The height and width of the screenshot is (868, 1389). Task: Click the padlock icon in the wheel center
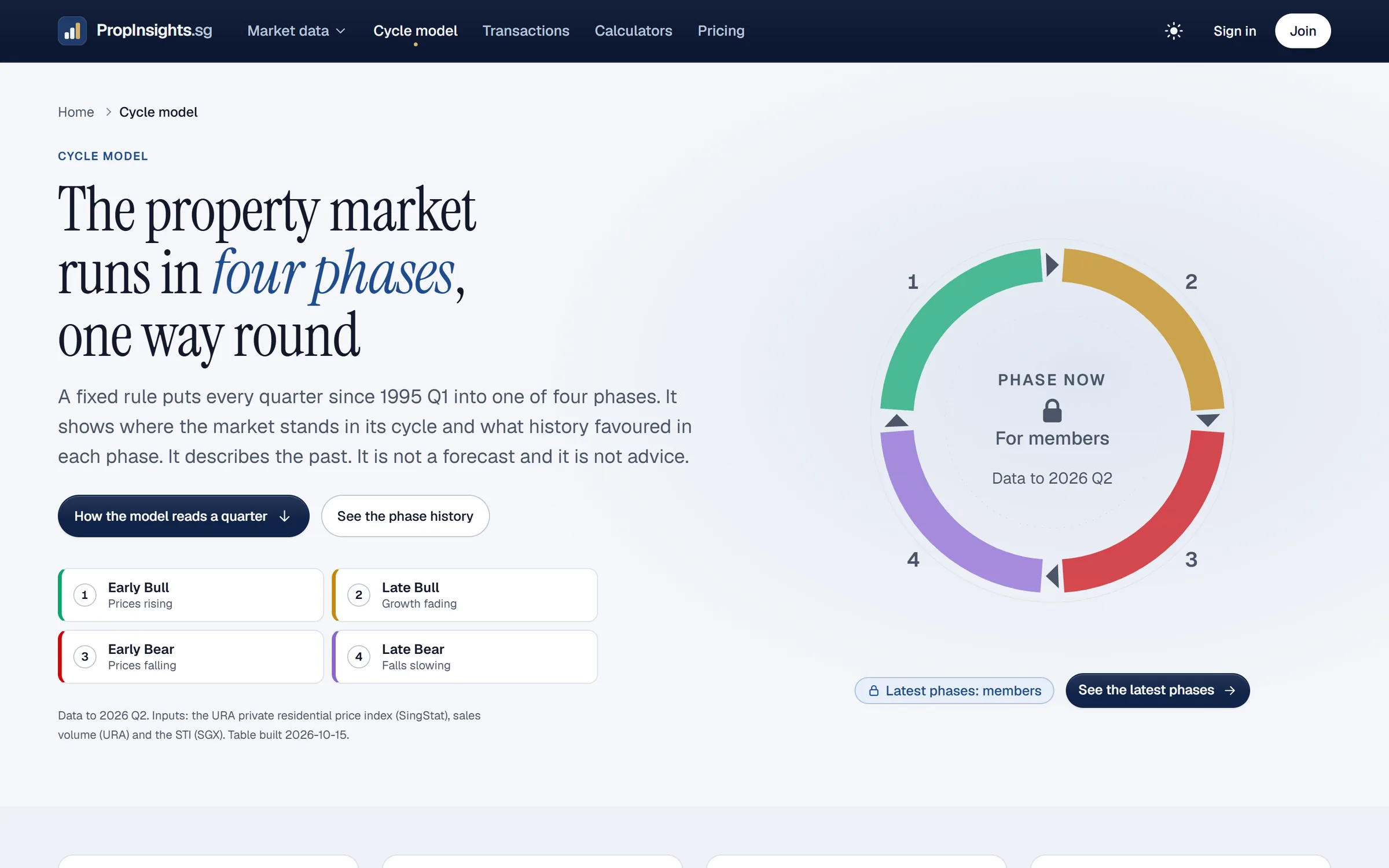coord(1052,410)
